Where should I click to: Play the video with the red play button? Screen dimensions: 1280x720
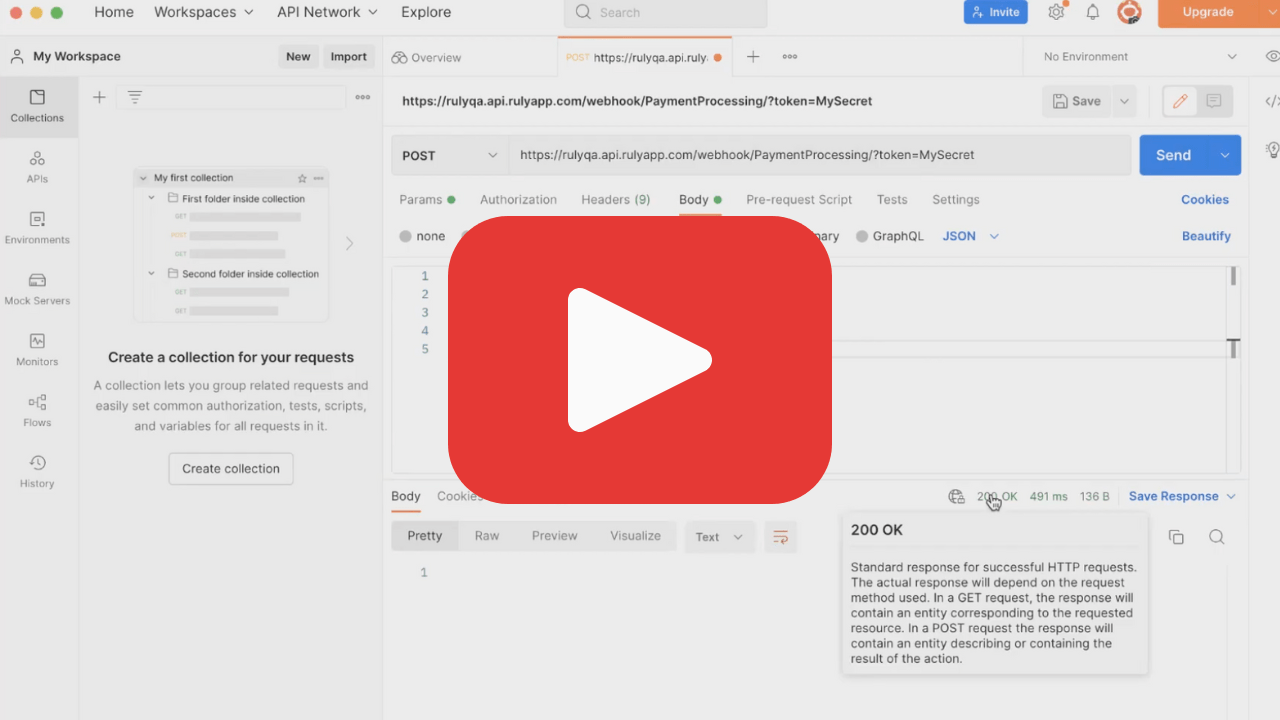(640, 360)
